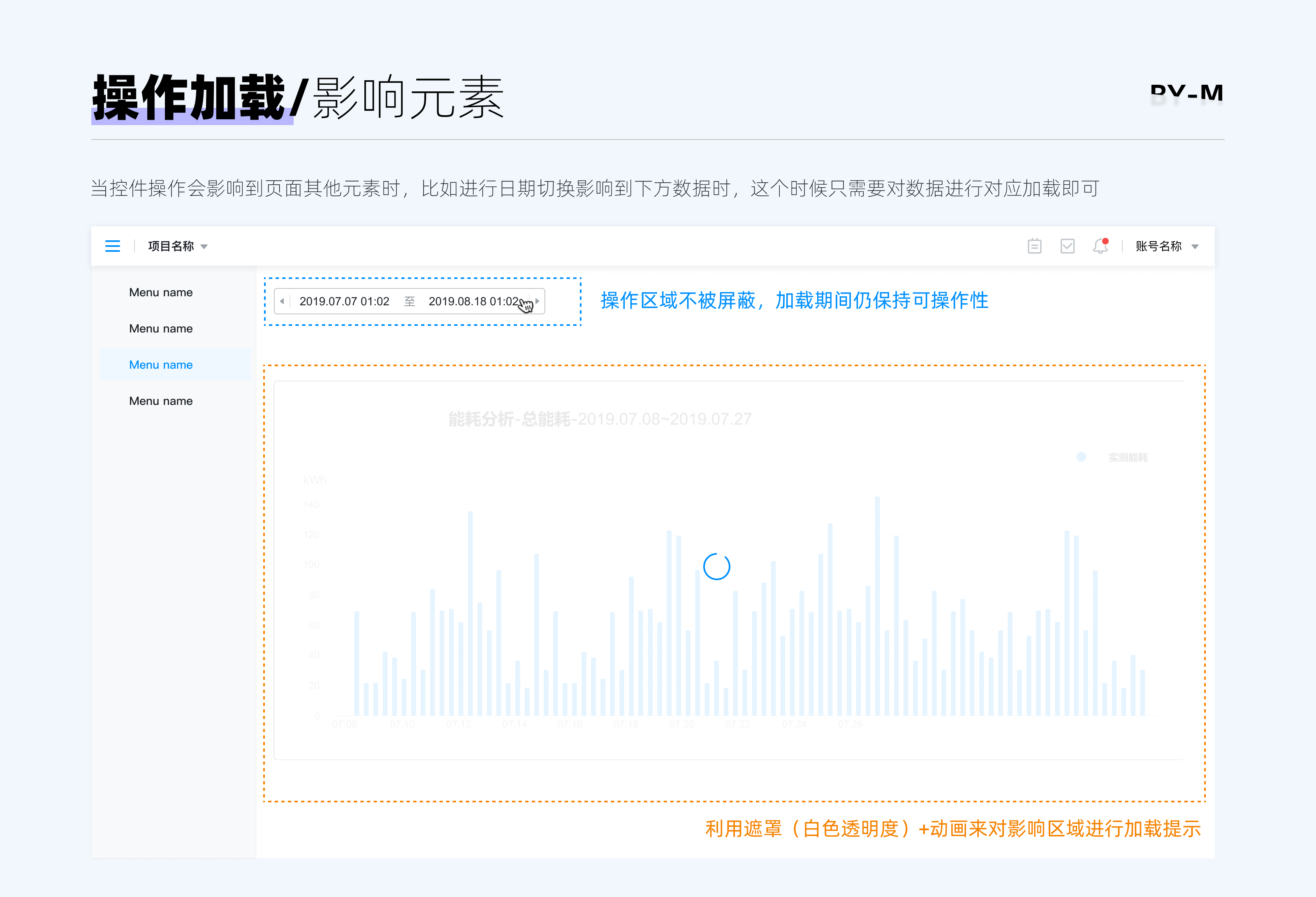Select the second Menu name sidebar item
This screenshot has height=897, width=1316.
[161, 329]
